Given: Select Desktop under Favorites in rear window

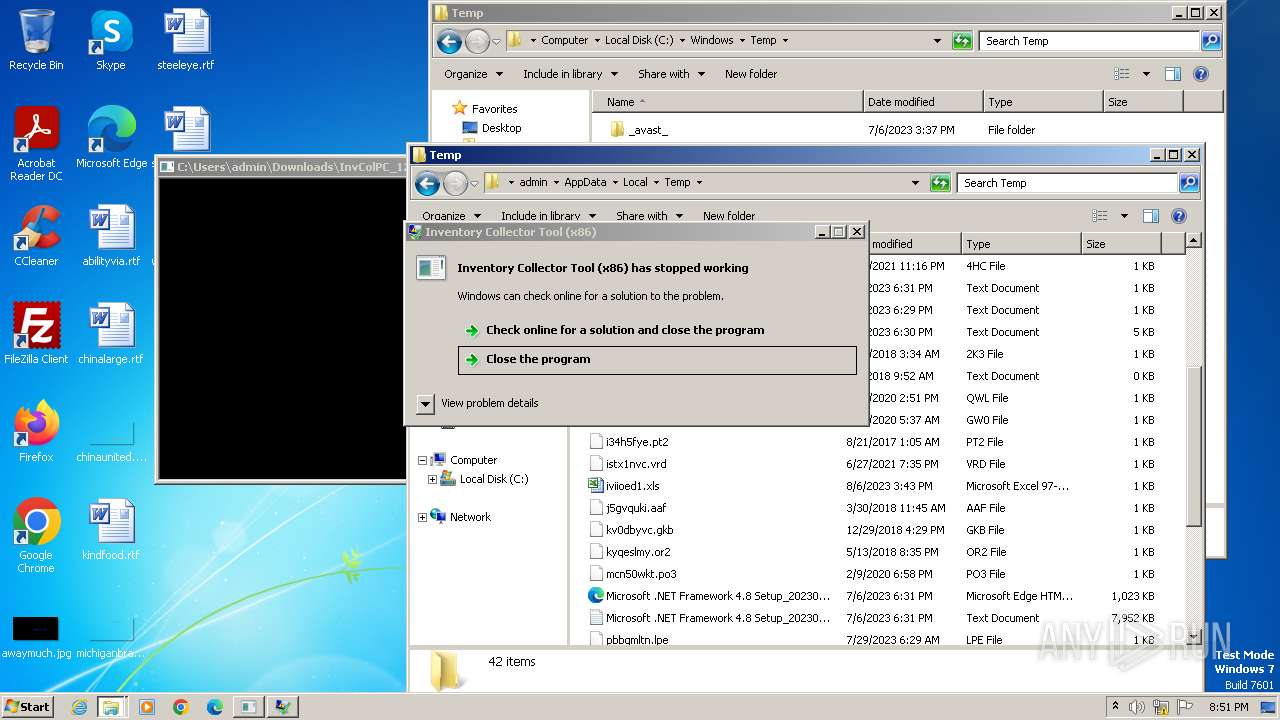Looking at the screenshot, I should (x=501, y=128).
